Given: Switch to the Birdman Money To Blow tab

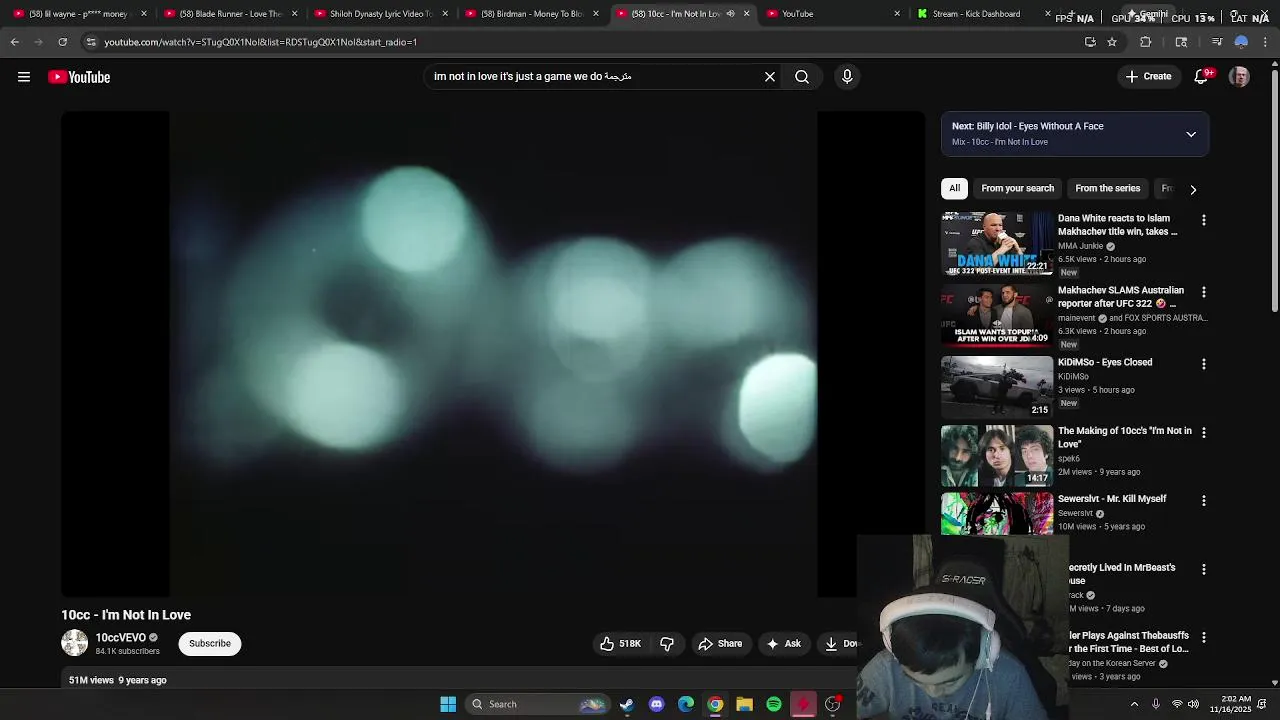Looking at the screenshot, I should coord(531,14).
